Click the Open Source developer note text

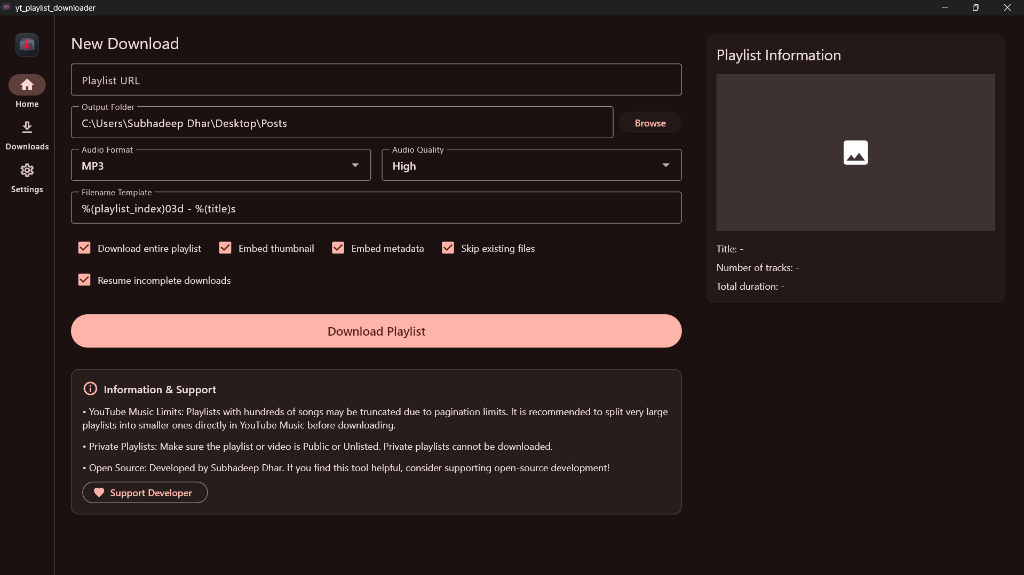(x=346, y=468)
